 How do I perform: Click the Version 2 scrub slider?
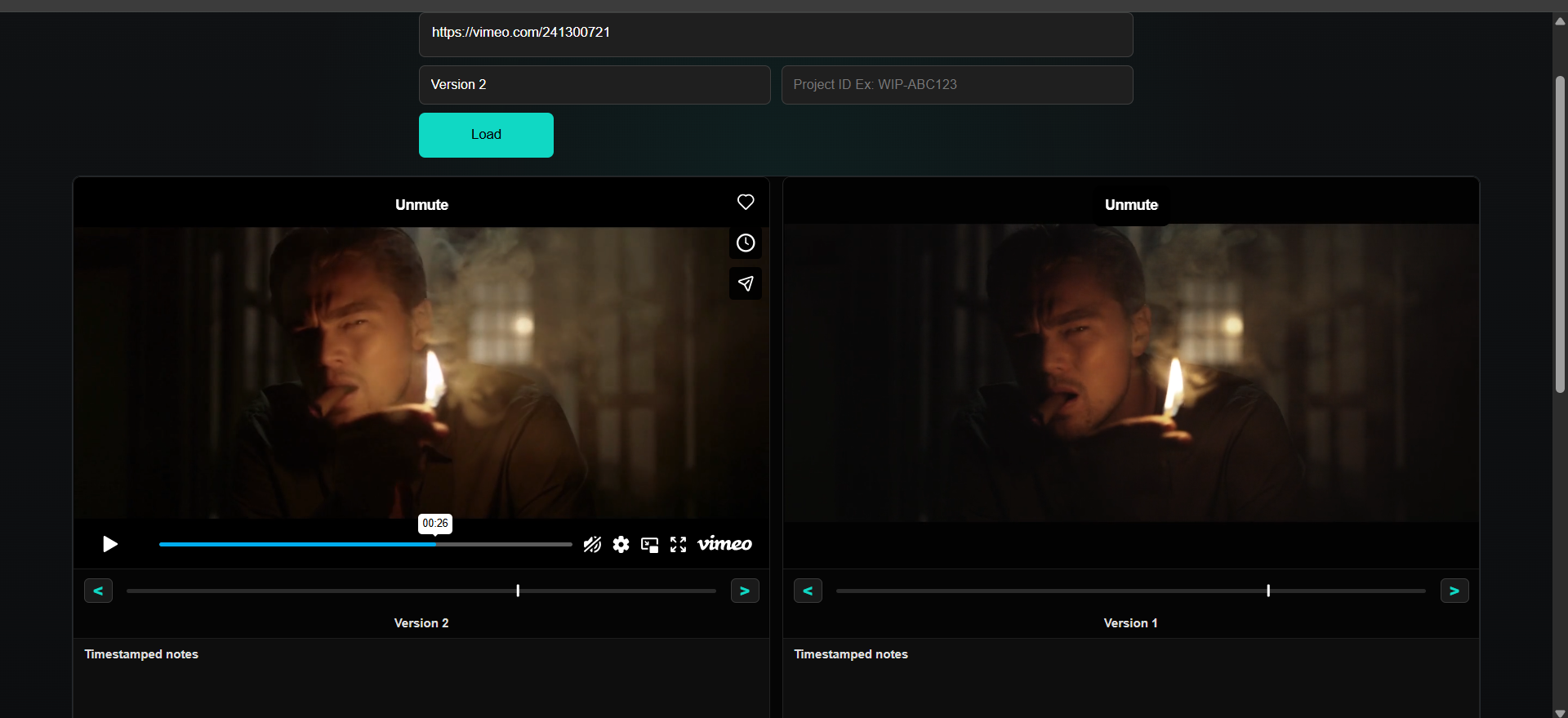(x=421, y=591)
